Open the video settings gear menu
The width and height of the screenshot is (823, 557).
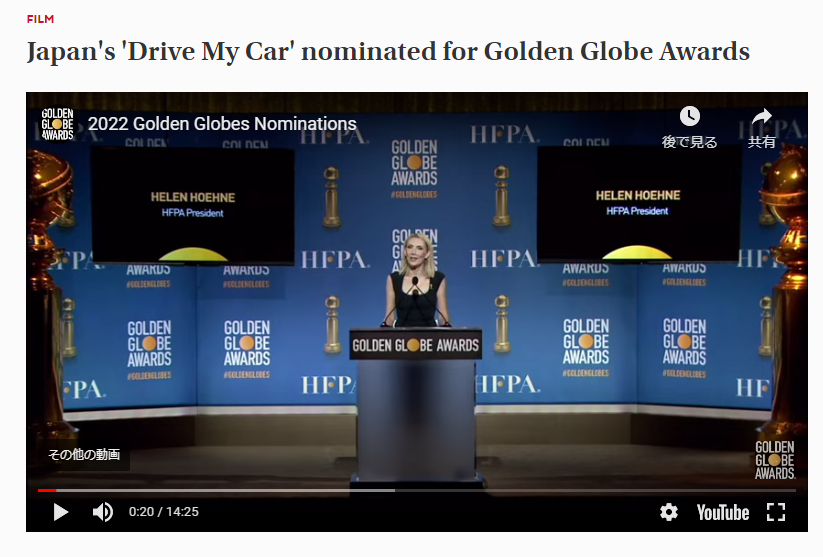[669, 512]
